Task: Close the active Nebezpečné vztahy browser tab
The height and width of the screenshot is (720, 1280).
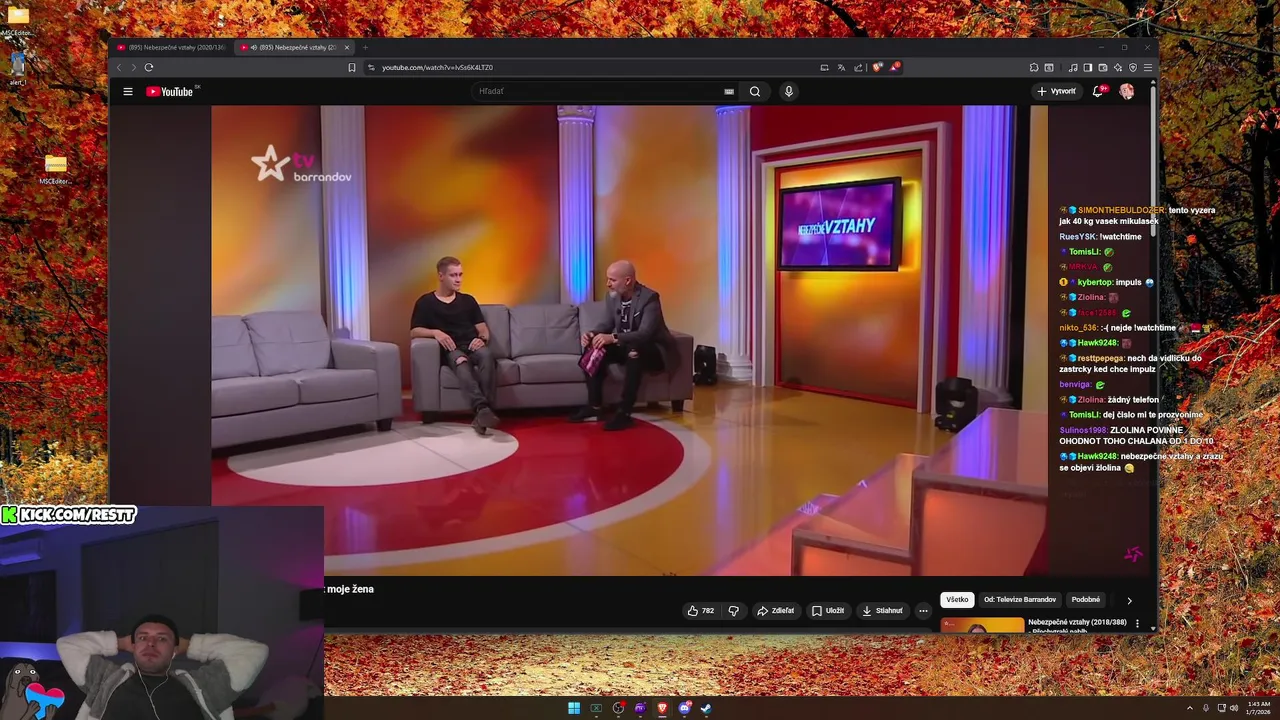Action: click(347, 47)
